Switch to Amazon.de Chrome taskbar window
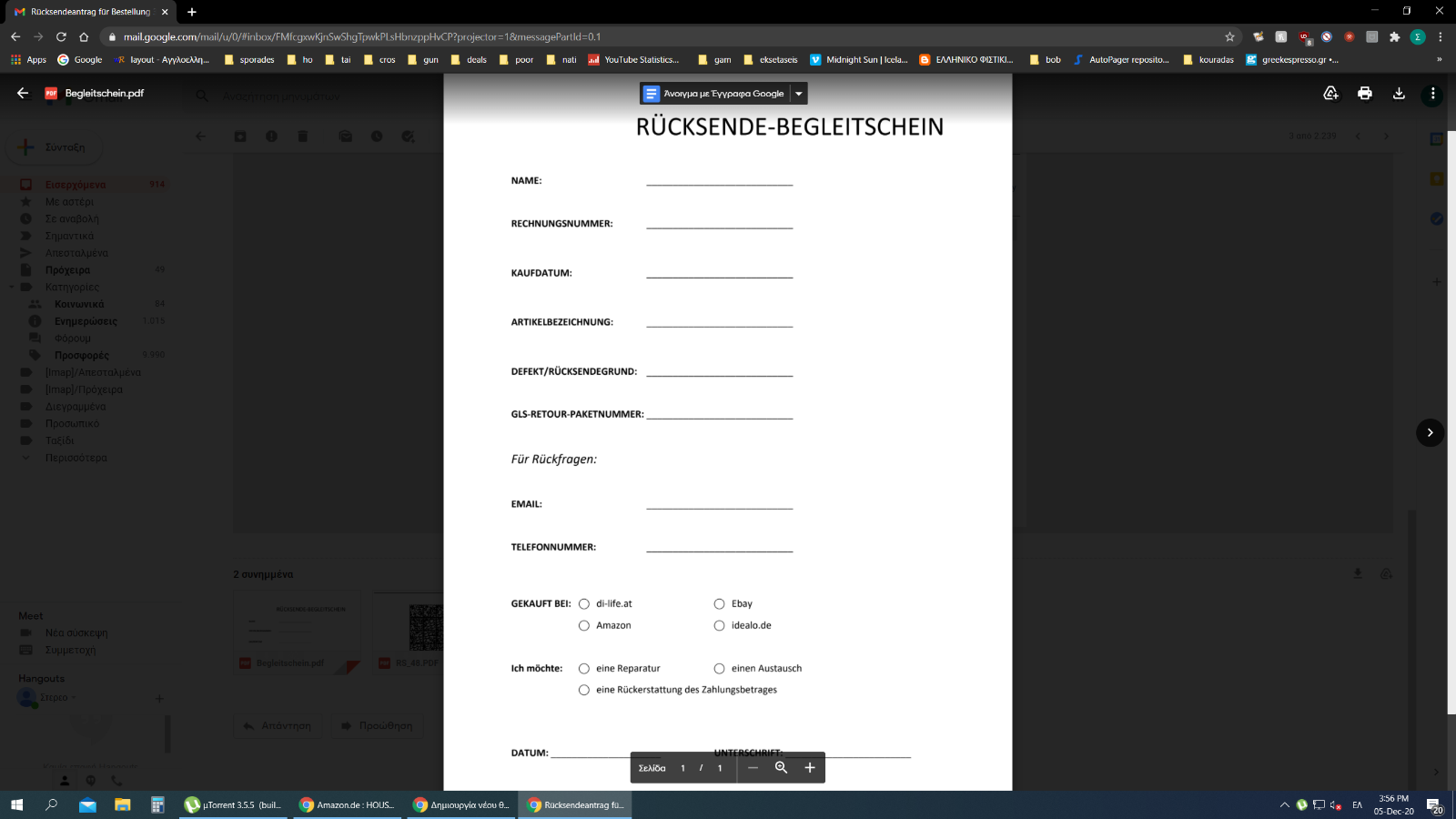The width and height of the screenshot is (1456, 819). coord(347,804)
